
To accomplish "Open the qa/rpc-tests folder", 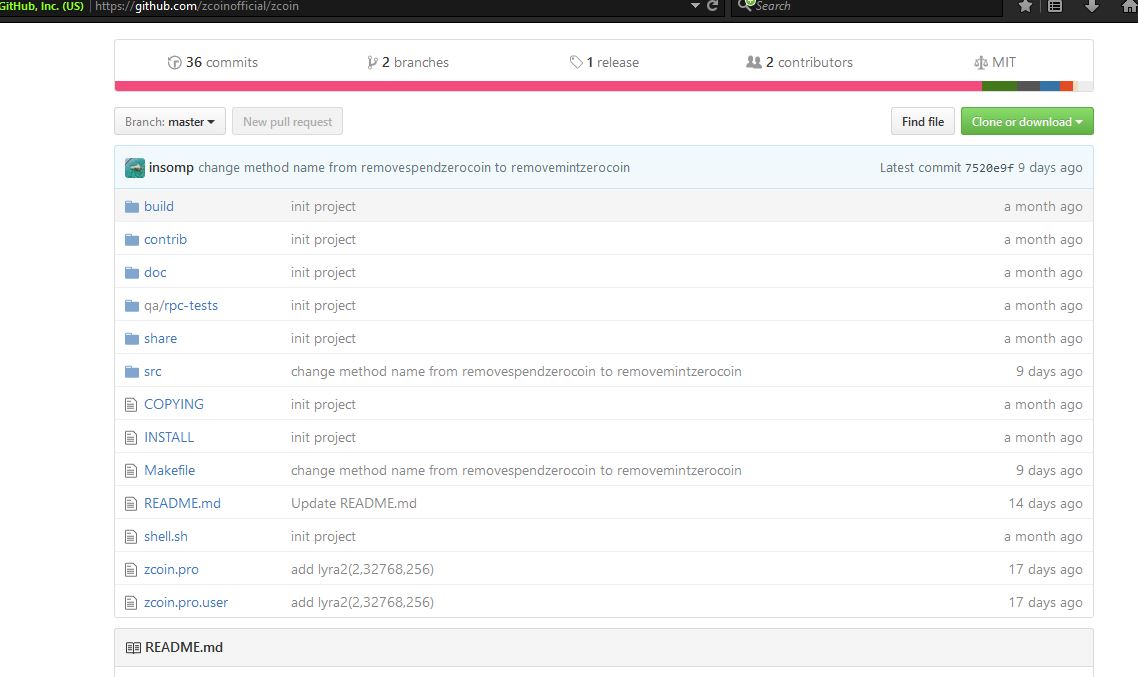I will coord(181,305).
